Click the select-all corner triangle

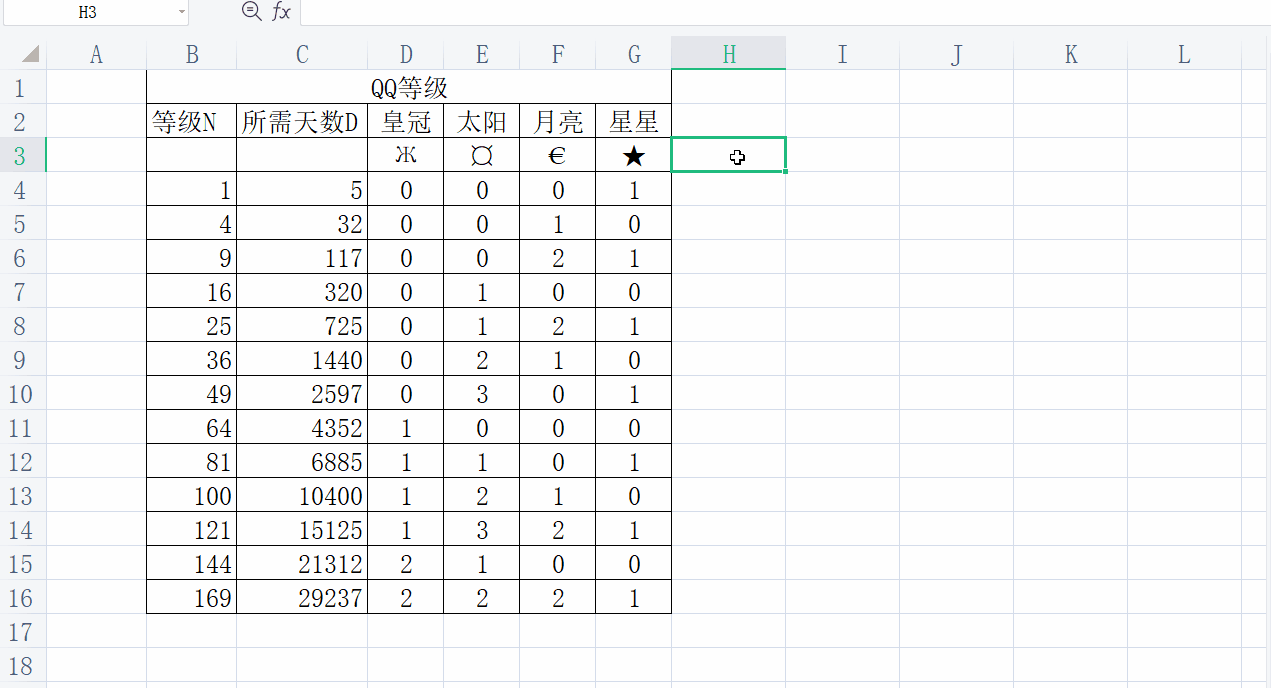(30, 54)
